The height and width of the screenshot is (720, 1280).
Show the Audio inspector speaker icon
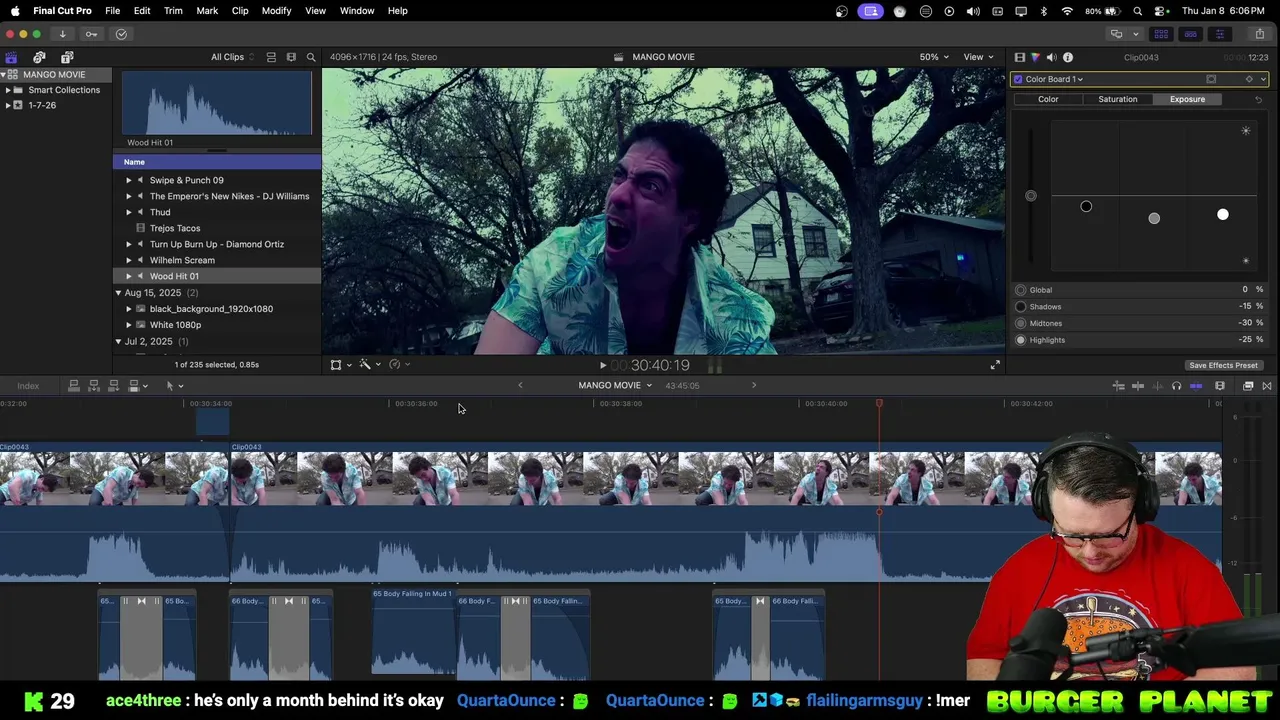(x=1051, y=57)
